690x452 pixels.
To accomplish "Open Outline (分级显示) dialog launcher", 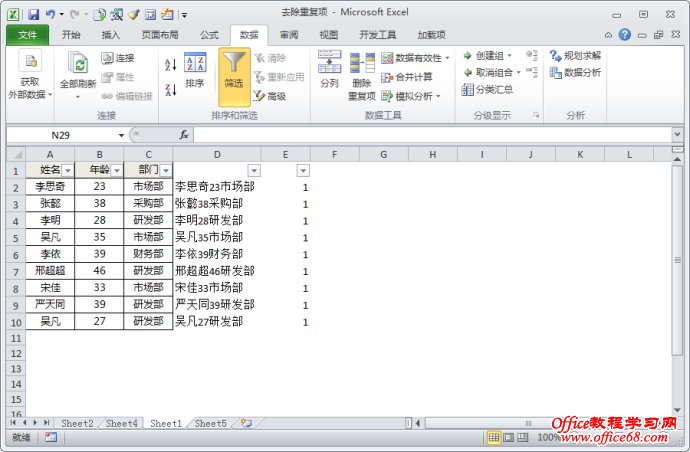I will tap(536, 115).
